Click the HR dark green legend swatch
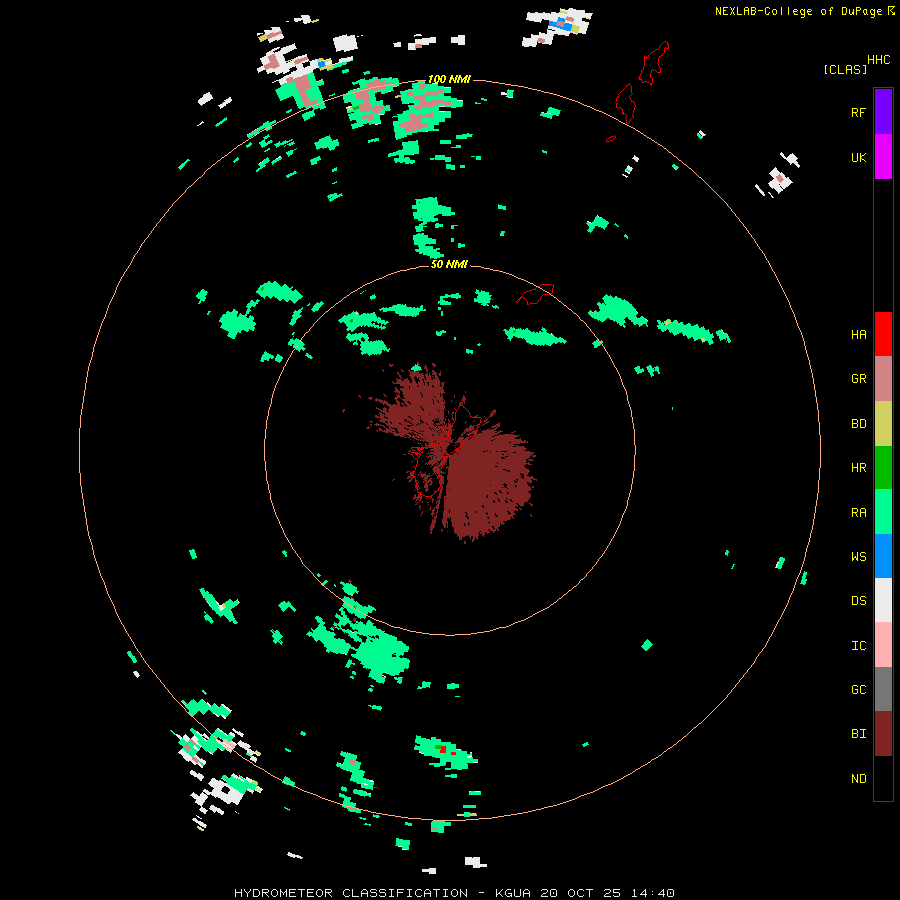The width and height of the screenshot is (900, 900). (x=883, y=468)
